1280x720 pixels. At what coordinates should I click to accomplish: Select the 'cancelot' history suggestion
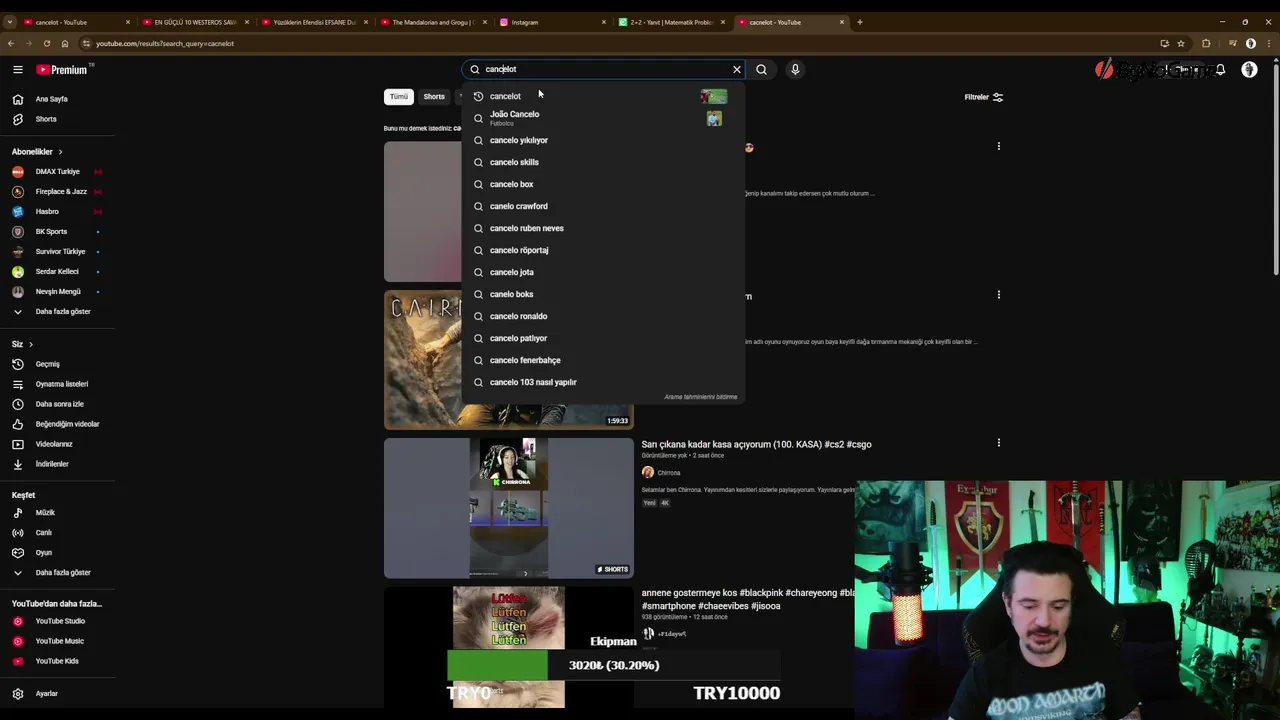pos(604,96)
